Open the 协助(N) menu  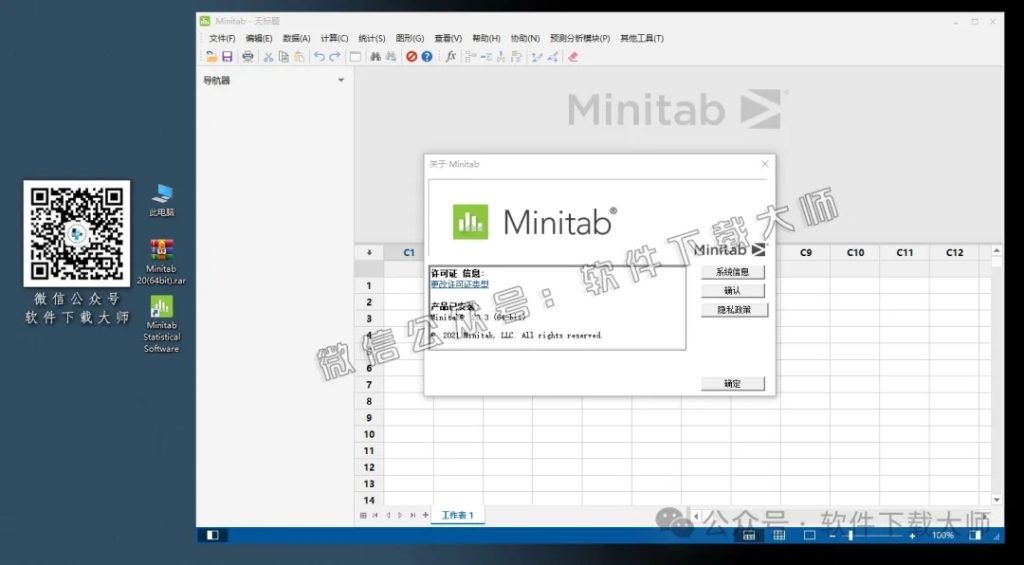[525, 39]
